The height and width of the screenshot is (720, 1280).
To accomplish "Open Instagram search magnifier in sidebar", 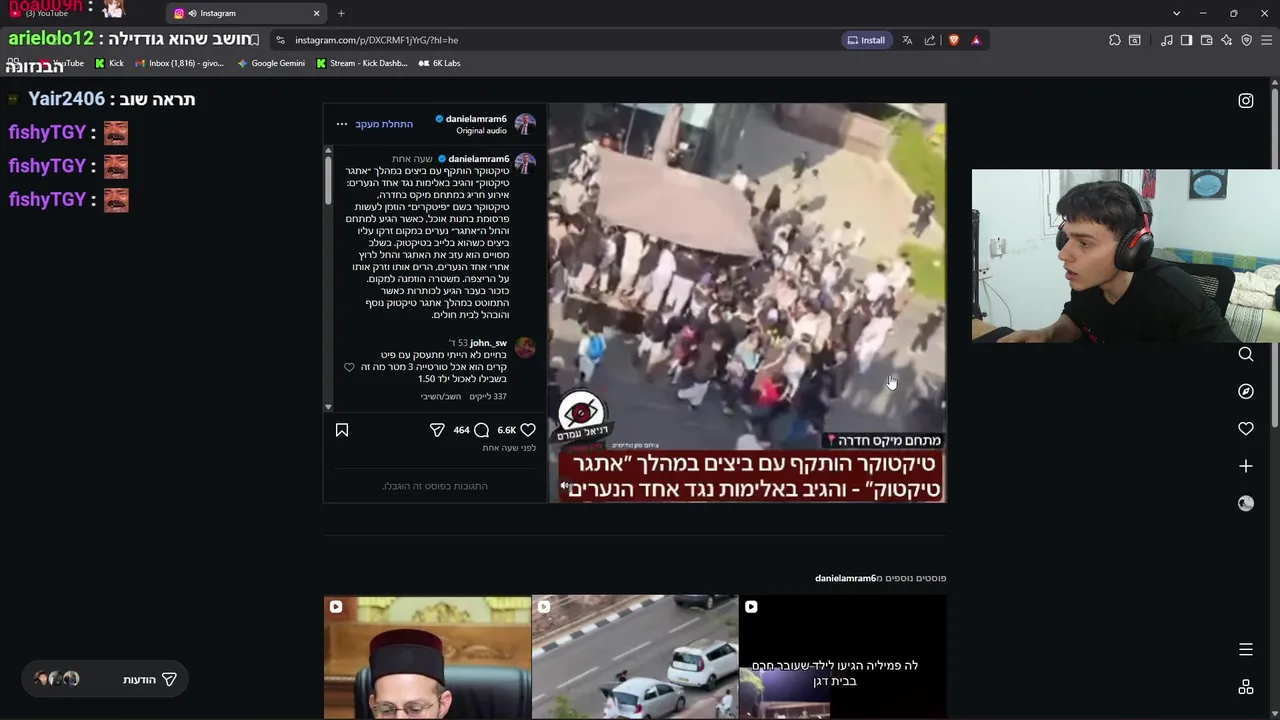I will [x=1246, y=354].
